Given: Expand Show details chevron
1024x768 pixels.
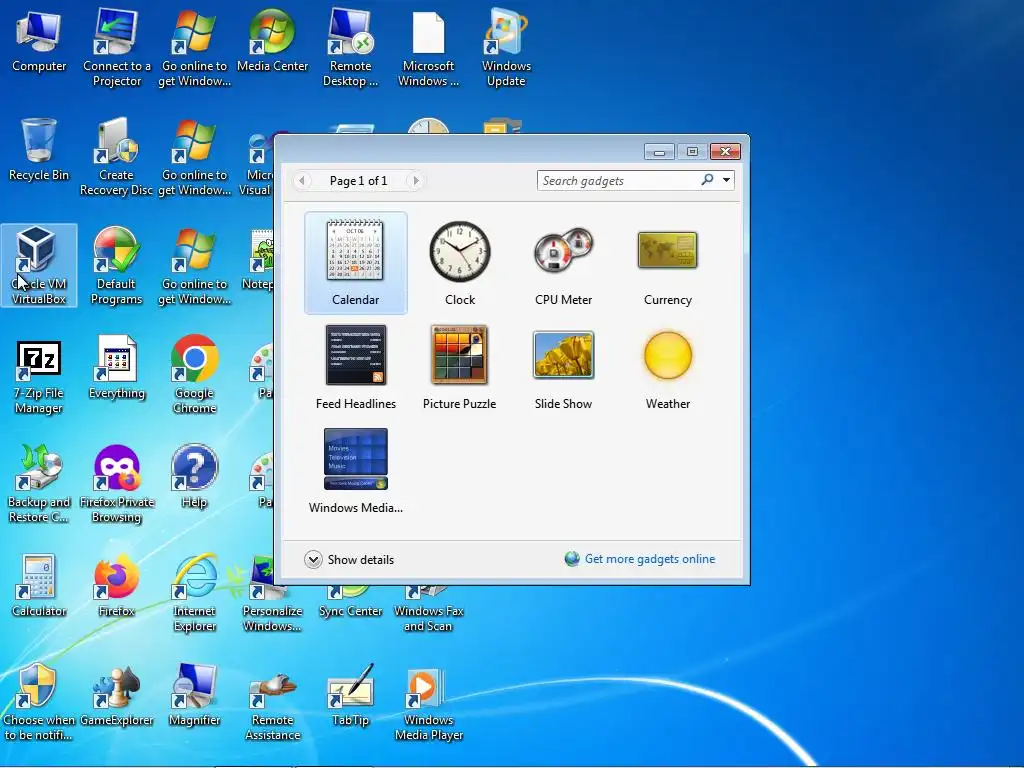Looking at the screenshot, I should tap(313, 560).
